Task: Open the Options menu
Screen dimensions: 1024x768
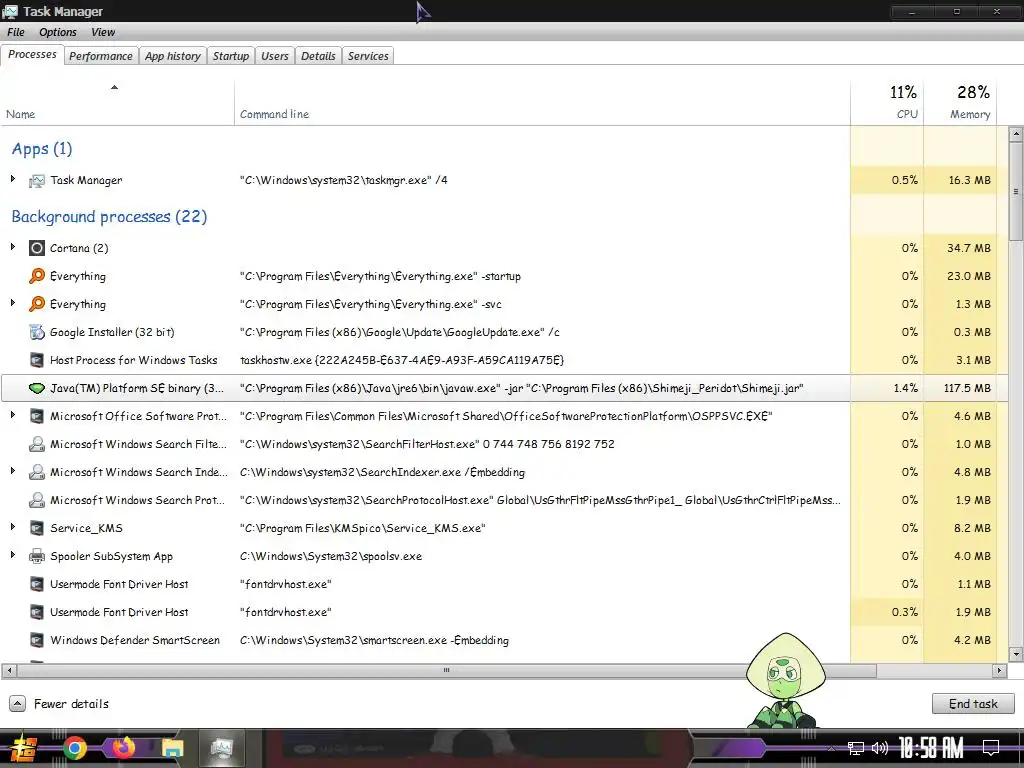Action: pos(57,32)
